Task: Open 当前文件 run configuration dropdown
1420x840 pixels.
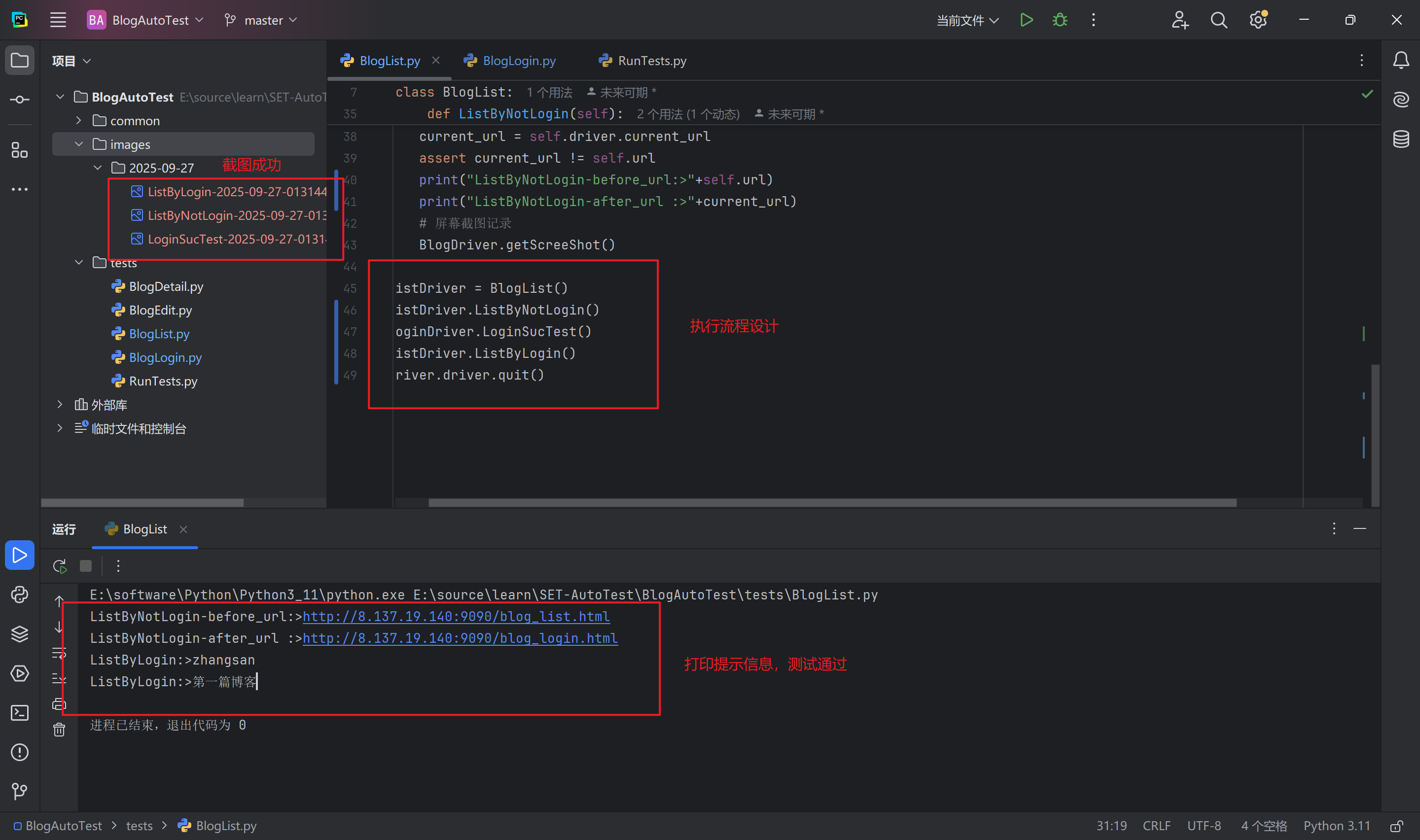Action: (967, 20)
